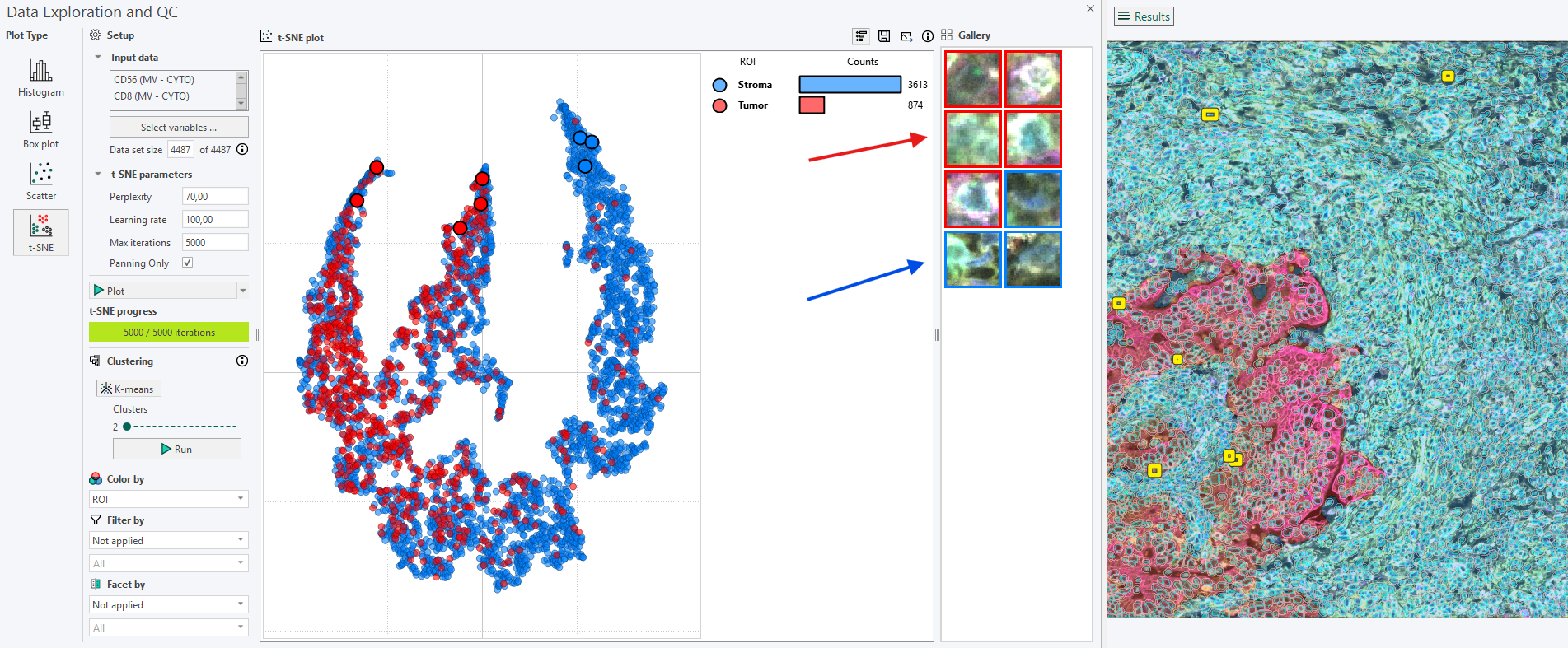The width and height of the screenshot is (1568, 648).
Task: Open first blue-bordered thumbnail in bottom row
Action: tap(973, 259)
